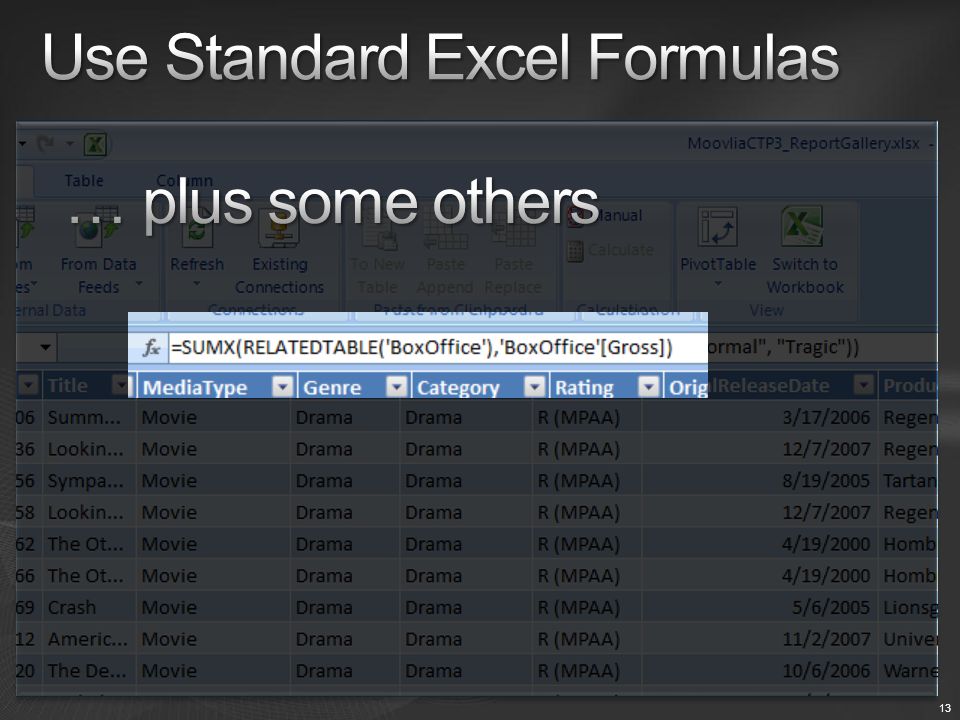Click the Unive producer cell
The width and height of the screenshot is (960, 720).
click(909, 639)
